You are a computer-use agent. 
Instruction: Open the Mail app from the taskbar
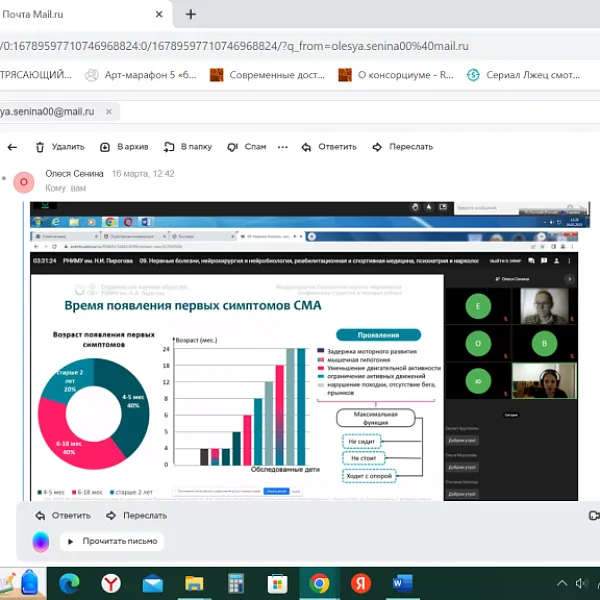click(x=153, y=583)
